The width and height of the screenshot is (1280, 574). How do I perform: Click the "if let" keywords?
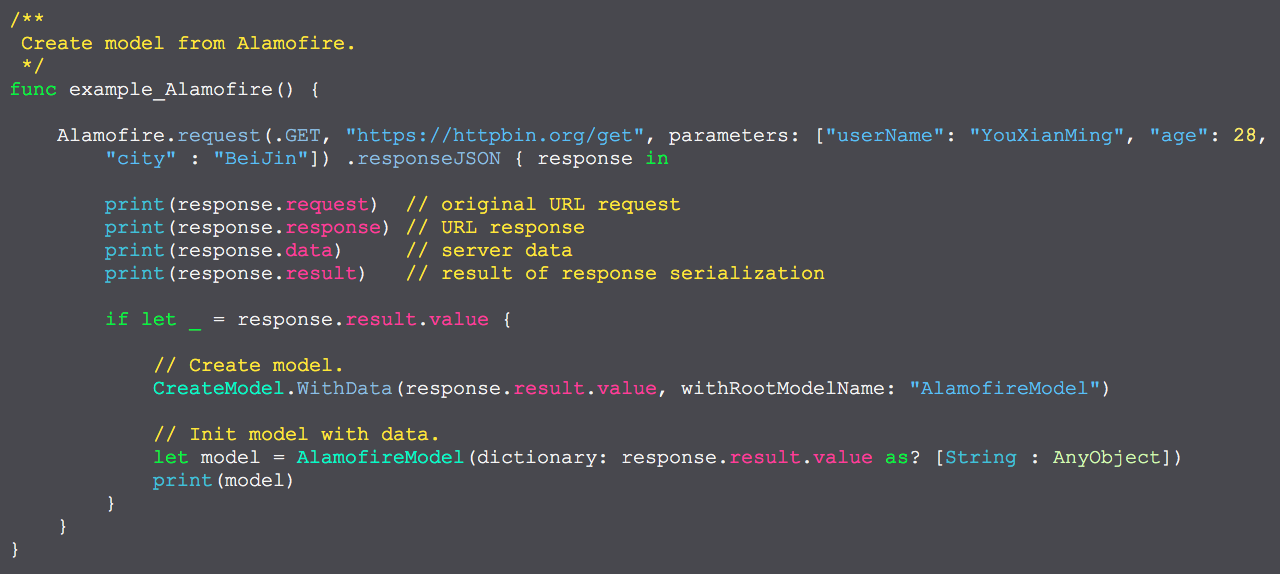141,319
